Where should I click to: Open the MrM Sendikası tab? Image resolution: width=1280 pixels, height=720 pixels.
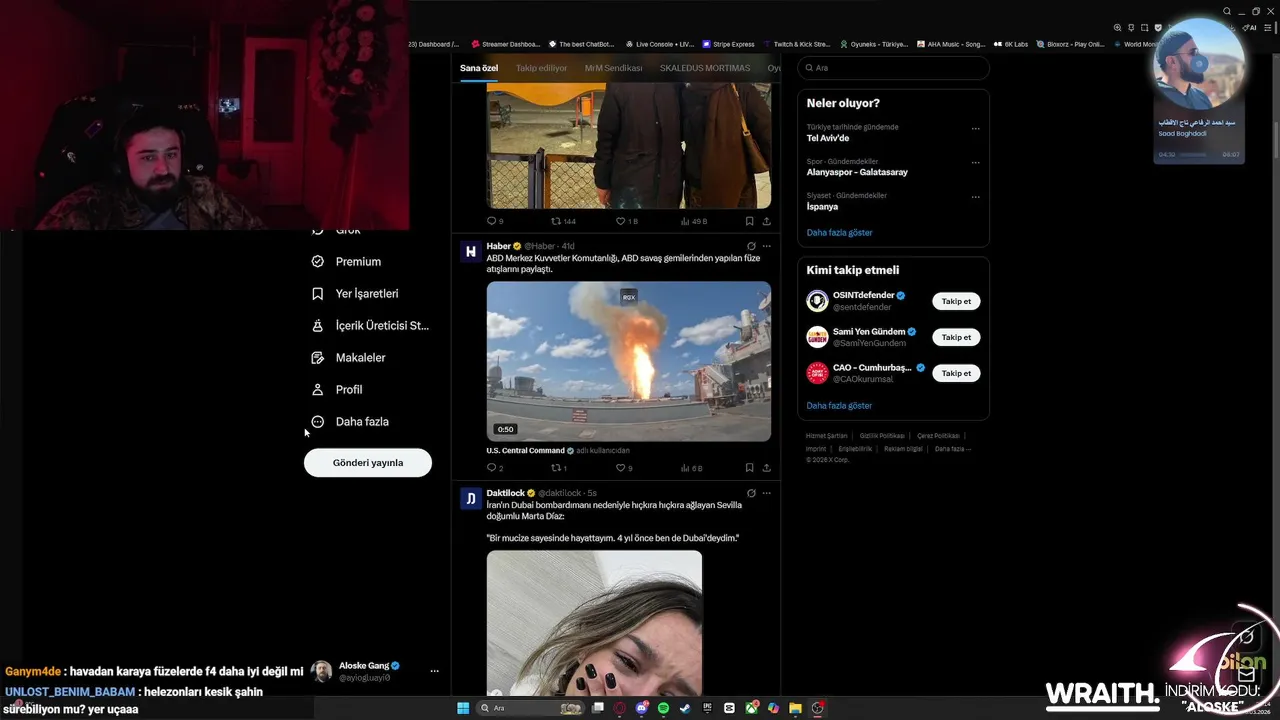point(613,68)
